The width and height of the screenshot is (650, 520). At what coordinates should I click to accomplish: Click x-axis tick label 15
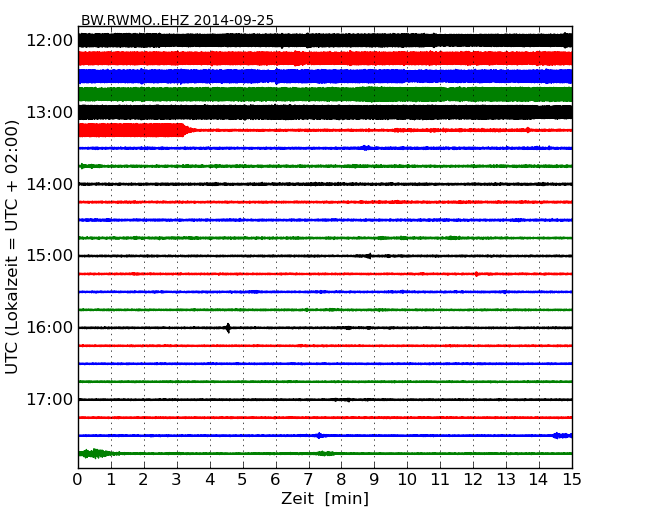click(x=572, y=480)
